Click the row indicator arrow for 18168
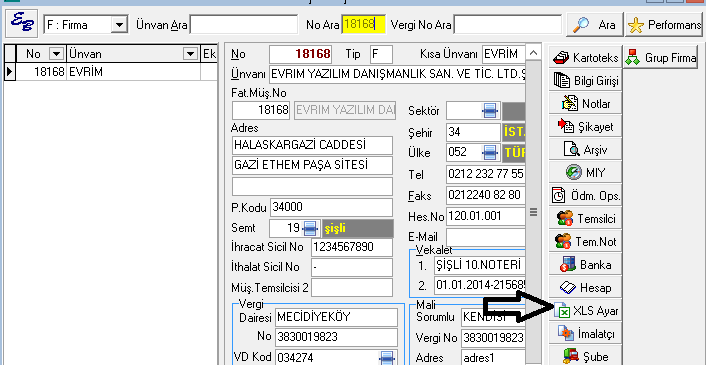This screenshot has width=706, height=365. 9,72
